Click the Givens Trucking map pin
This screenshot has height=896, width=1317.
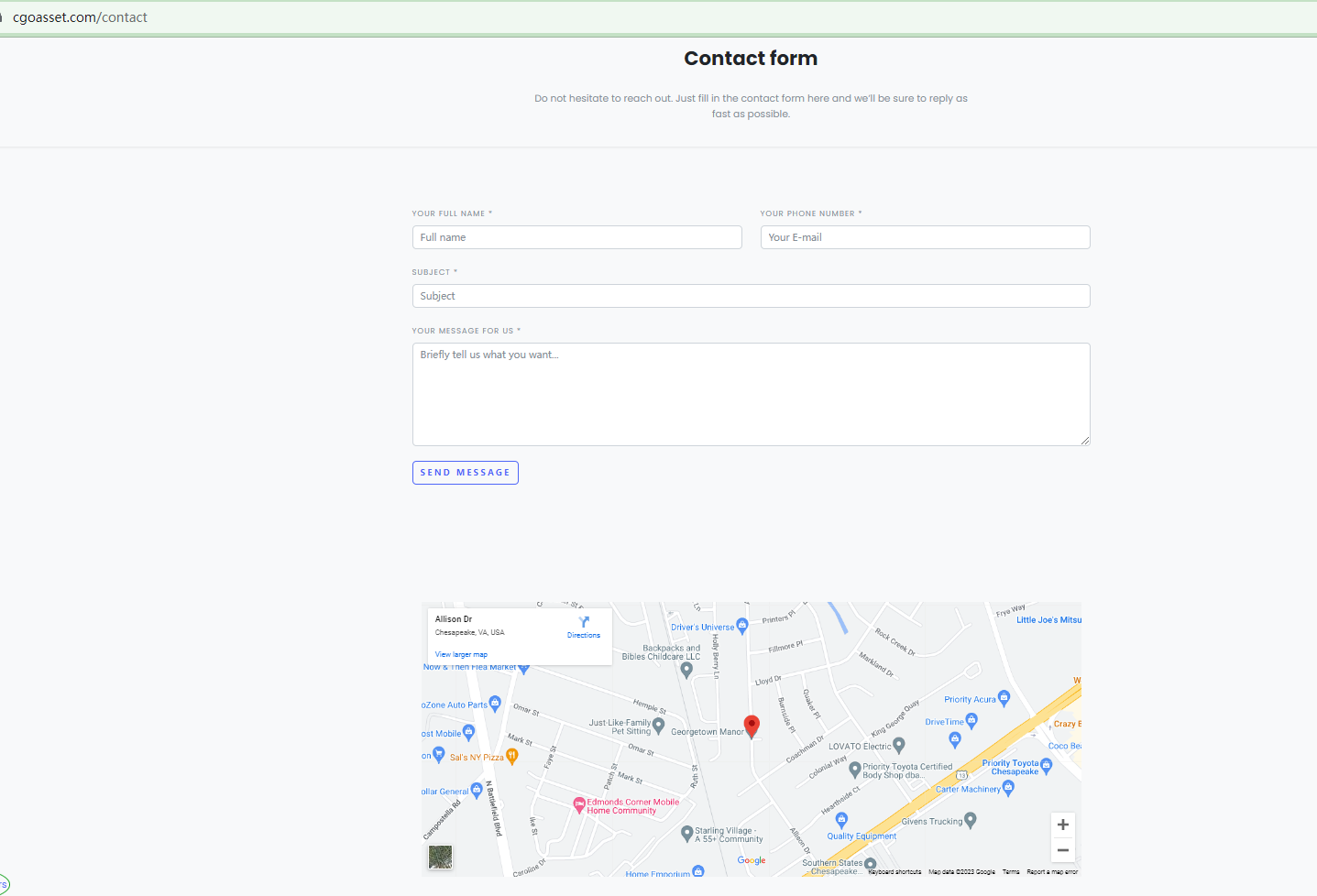(971, 820)
